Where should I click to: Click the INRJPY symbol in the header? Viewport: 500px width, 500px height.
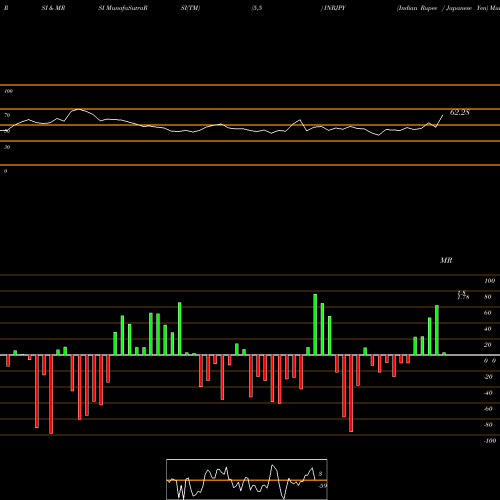[334, 8]
